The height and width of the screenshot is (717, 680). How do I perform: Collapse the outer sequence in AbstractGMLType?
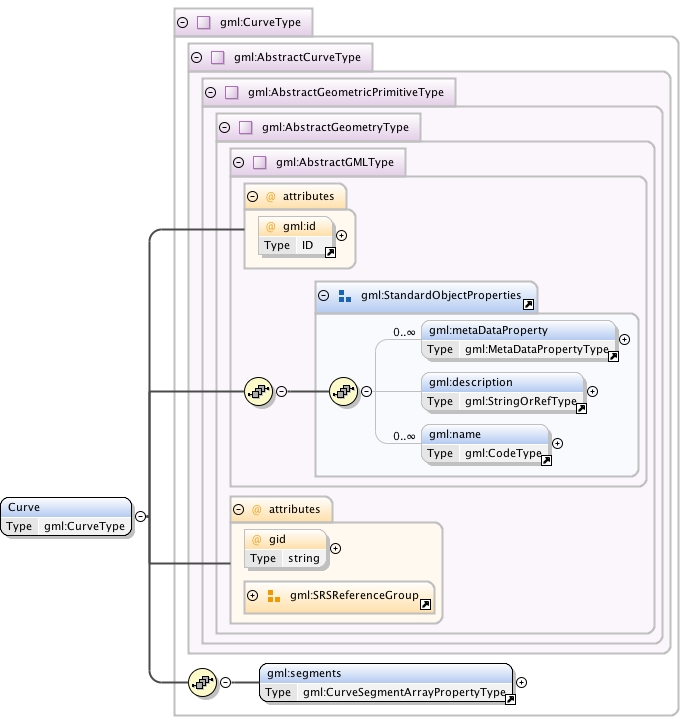282,391
